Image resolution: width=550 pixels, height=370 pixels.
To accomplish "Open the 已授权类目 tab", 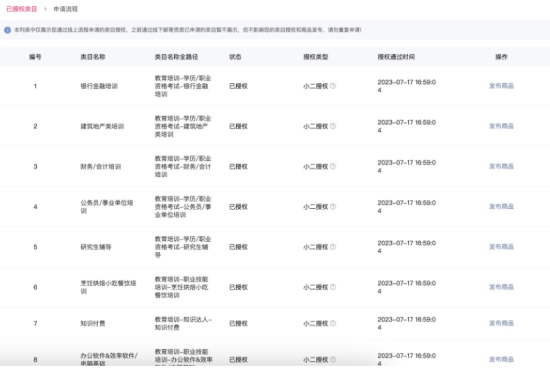I will pyautogui.click(x=22, y=9).
